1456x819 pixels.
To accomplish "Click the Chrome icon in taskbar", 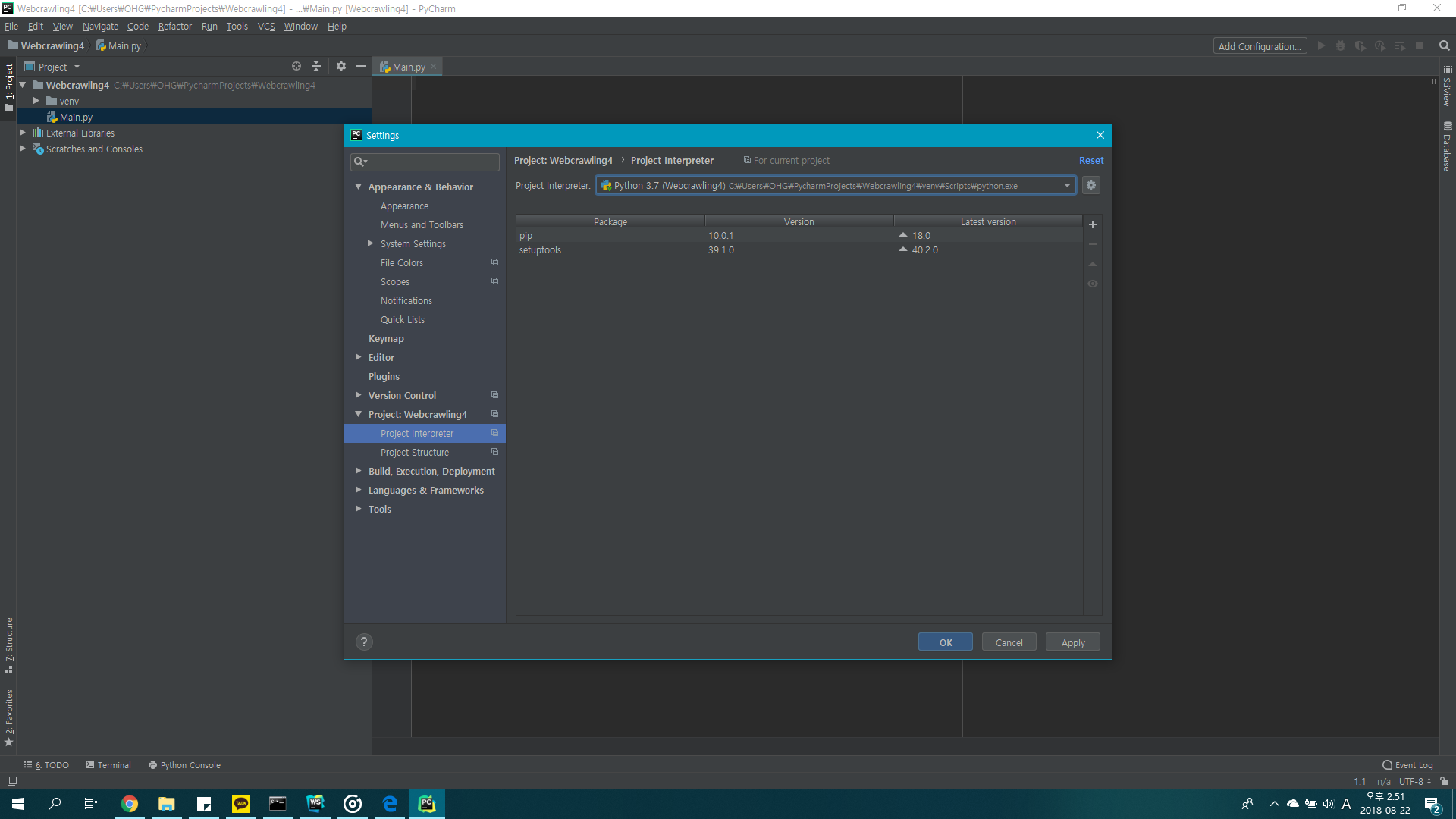I will click(x=130, y=804).
